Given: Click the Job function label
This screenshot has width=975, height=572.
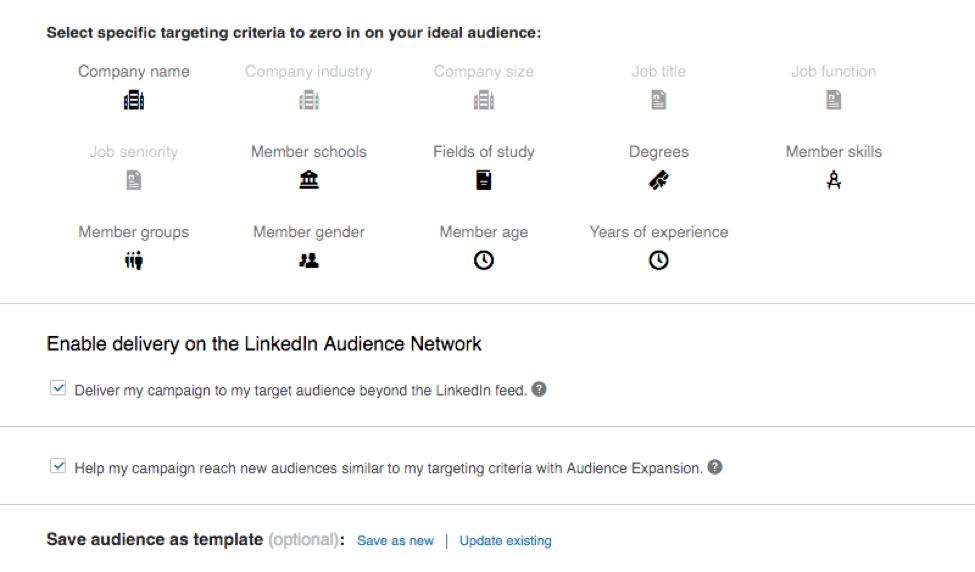Looking at the screenshot, I should click(833, 72).
